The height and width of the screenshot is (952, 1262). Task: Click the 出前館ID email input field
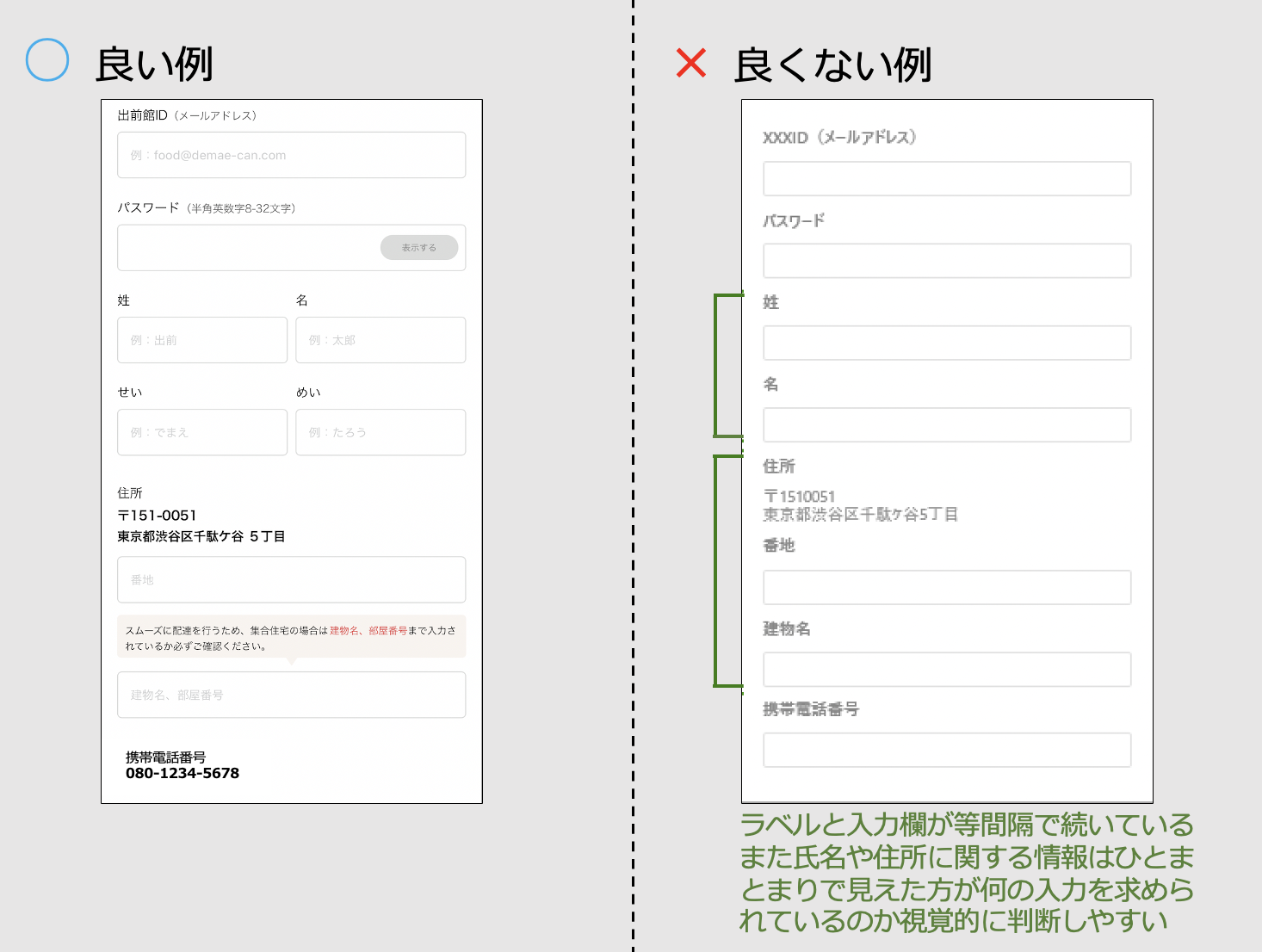pos(291,155)
